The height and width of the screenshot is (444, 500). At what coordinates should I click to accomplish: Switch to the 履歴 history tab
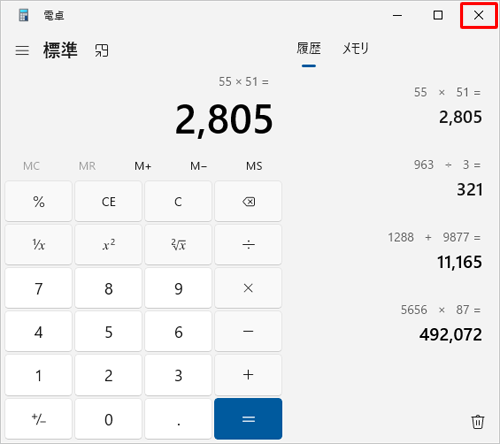click(x=309, y=49)
